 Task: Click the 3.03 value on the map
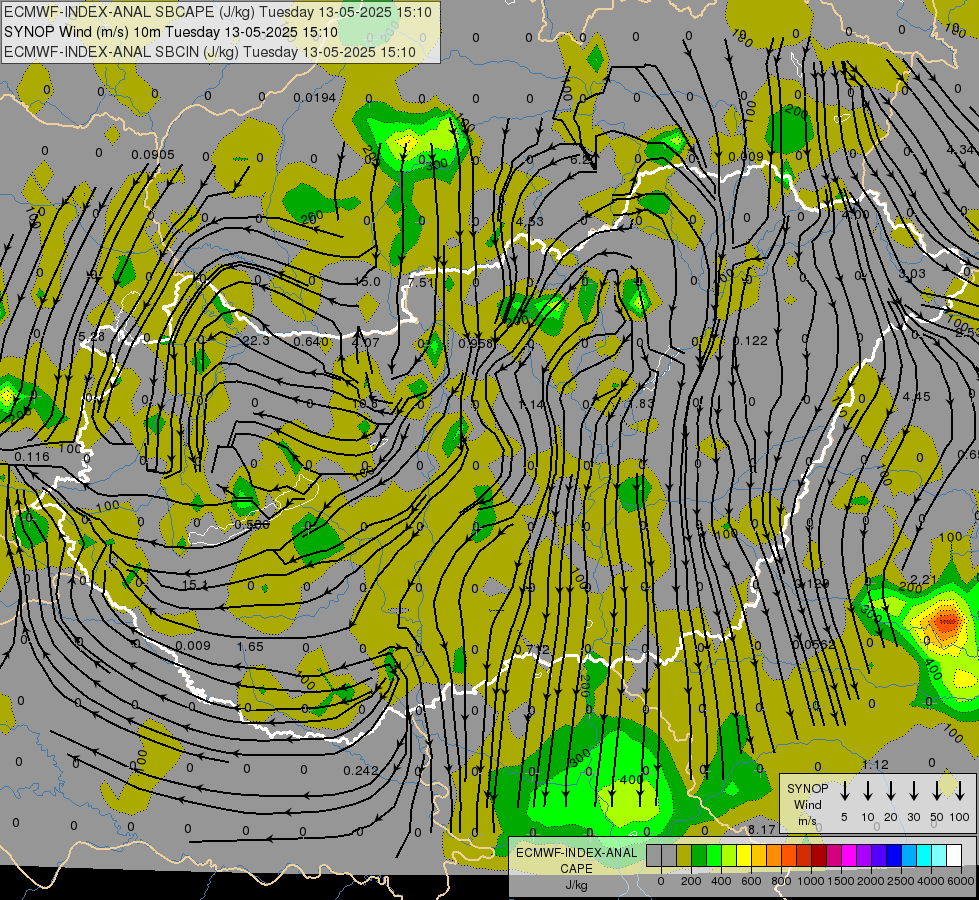[x=912, y=274]
